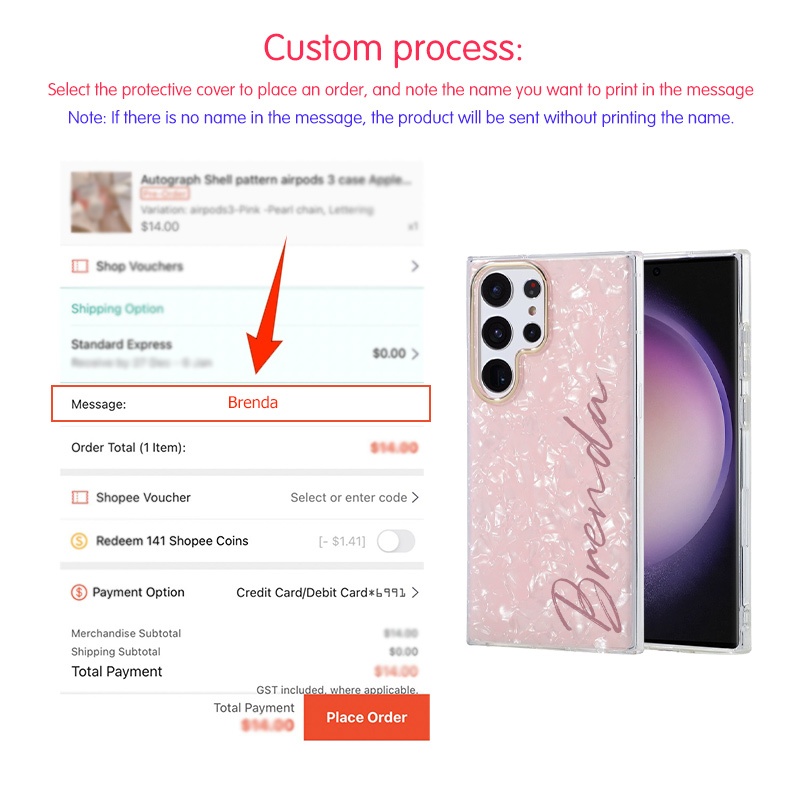Click the purple phone screen image
The width and height of the screenshot is (800, 800).
tap(690, 452)
